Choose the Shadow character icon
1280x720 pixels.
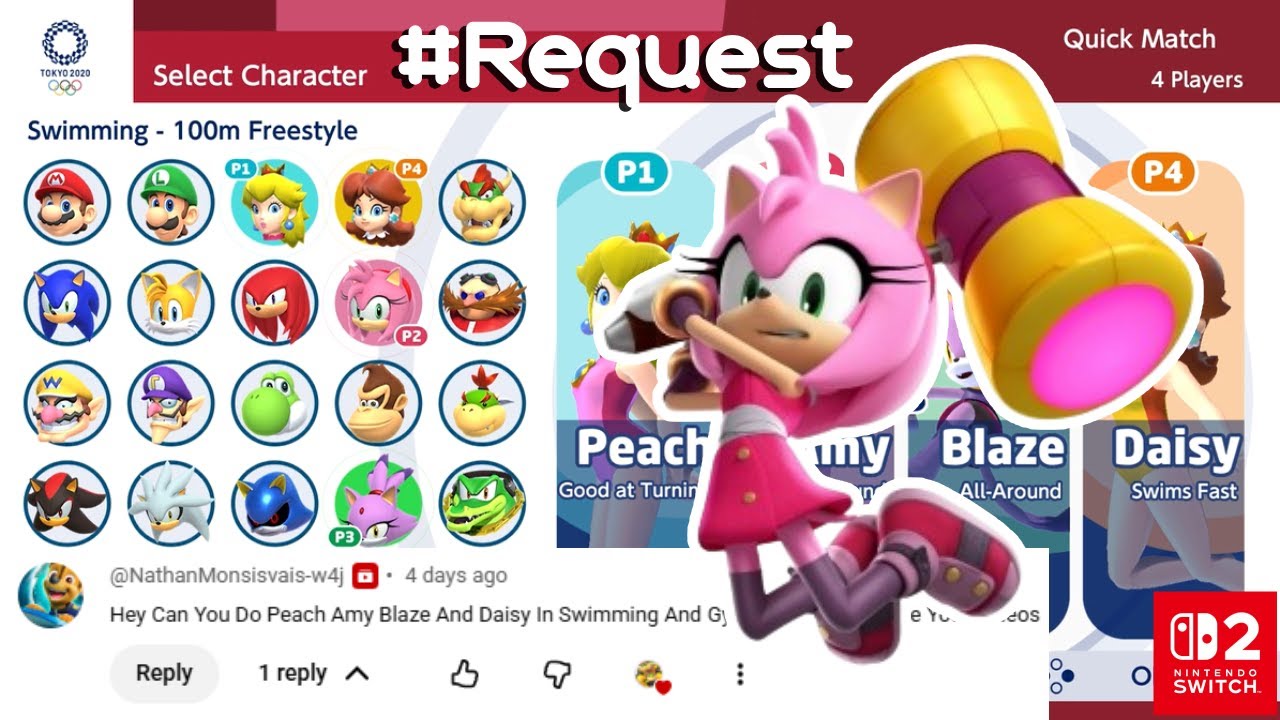[x=67, y=504]
